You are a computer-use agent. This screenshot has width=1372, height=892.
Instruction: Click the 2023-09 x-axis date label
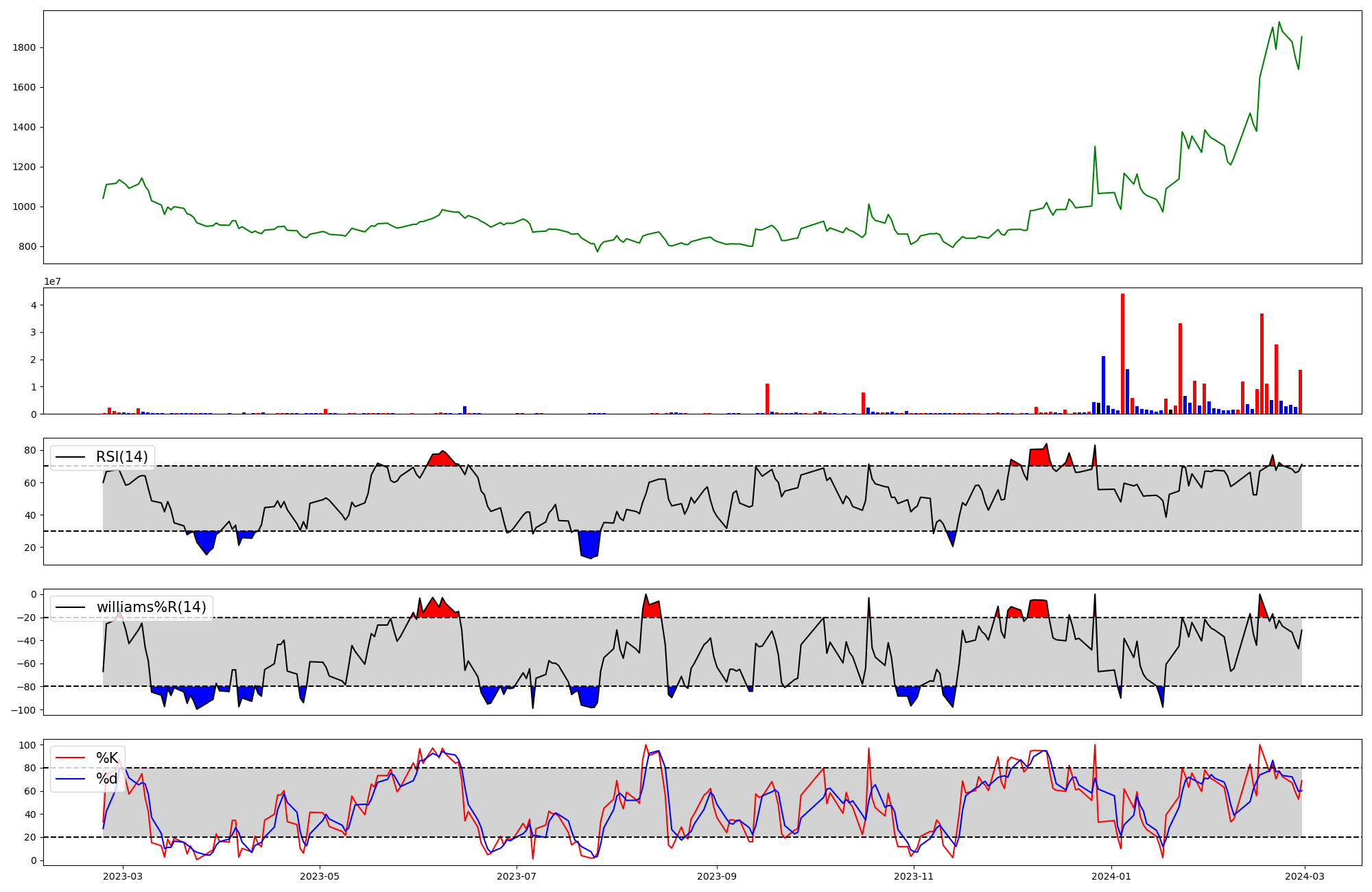[x=718, y=876]
